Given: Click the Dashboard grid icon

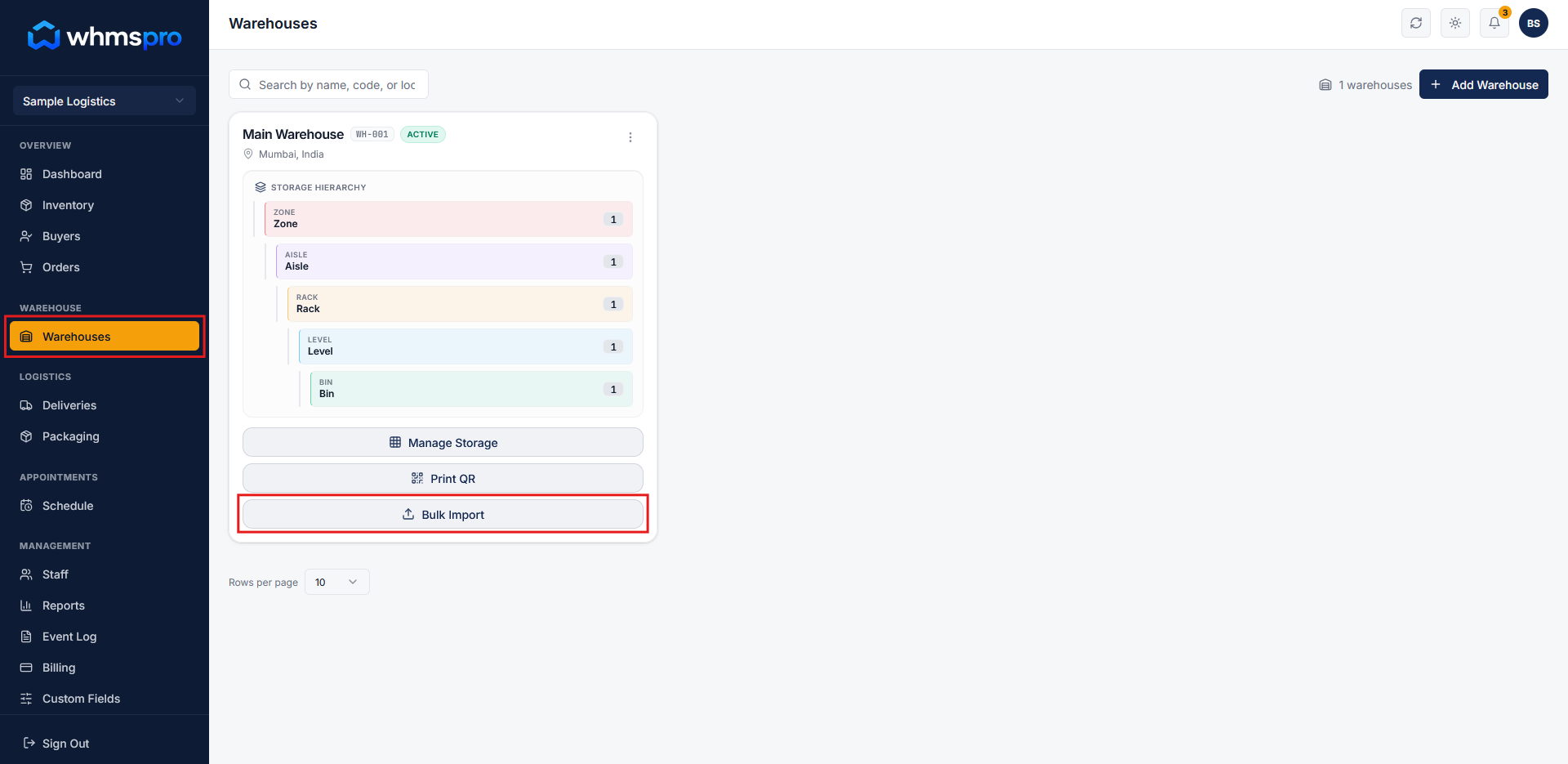Looking at the screenshot, I should click(26, 174).
